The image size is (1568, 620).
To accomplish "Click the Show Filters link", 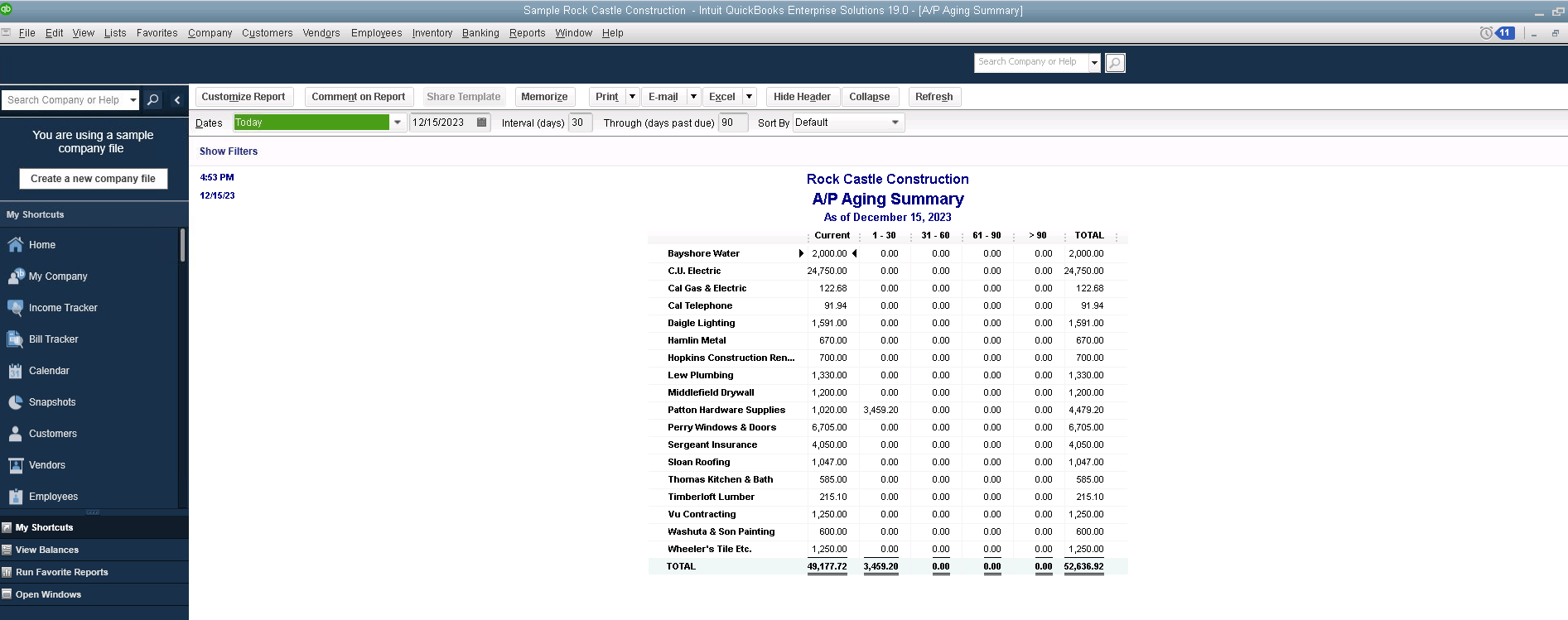I will coord(228,151).
